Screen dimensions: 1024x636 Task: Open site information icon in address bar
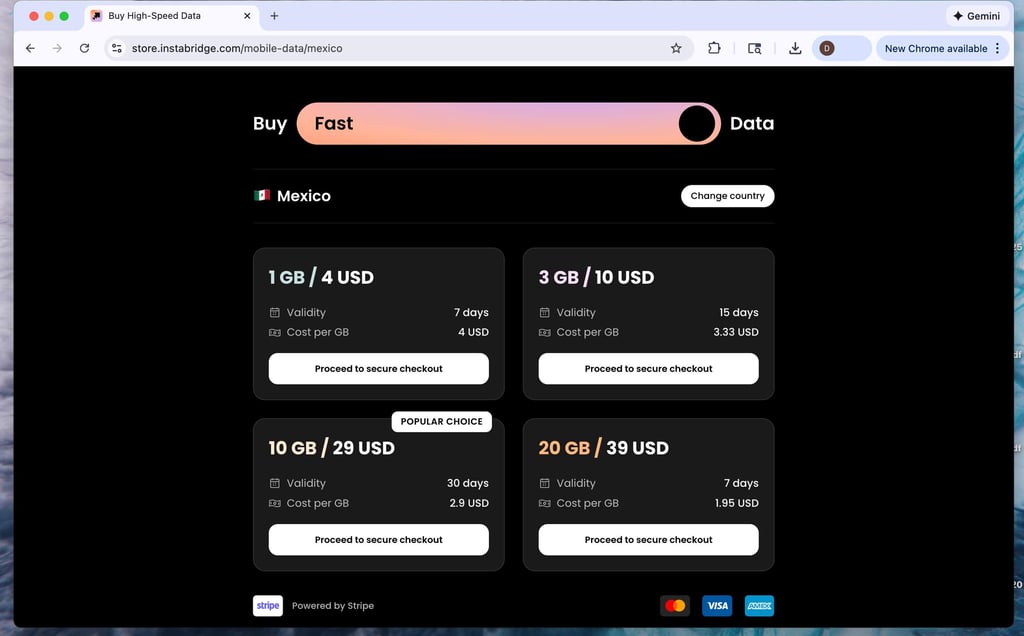pos(117,48)
